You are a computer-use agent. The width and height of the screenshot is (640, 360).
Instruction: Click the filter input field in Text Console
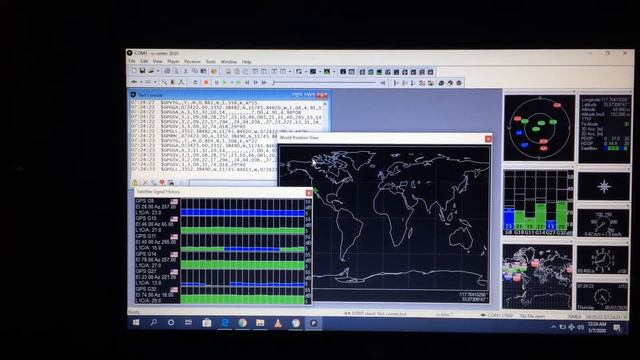click(x=233, y=182)
